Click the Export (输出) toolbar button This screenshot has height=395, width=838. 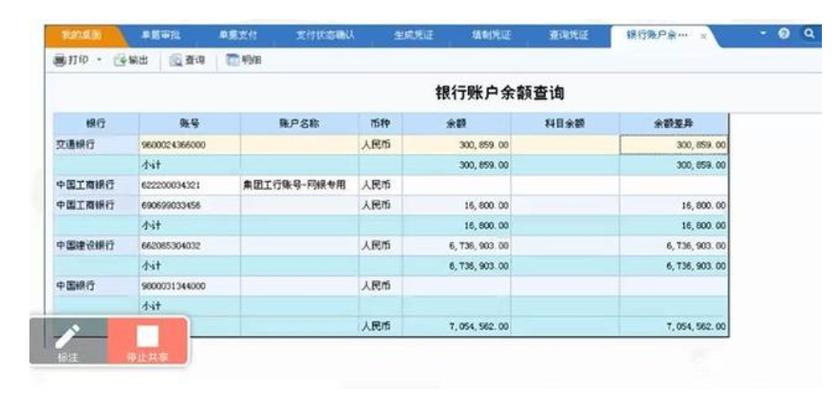131,60
